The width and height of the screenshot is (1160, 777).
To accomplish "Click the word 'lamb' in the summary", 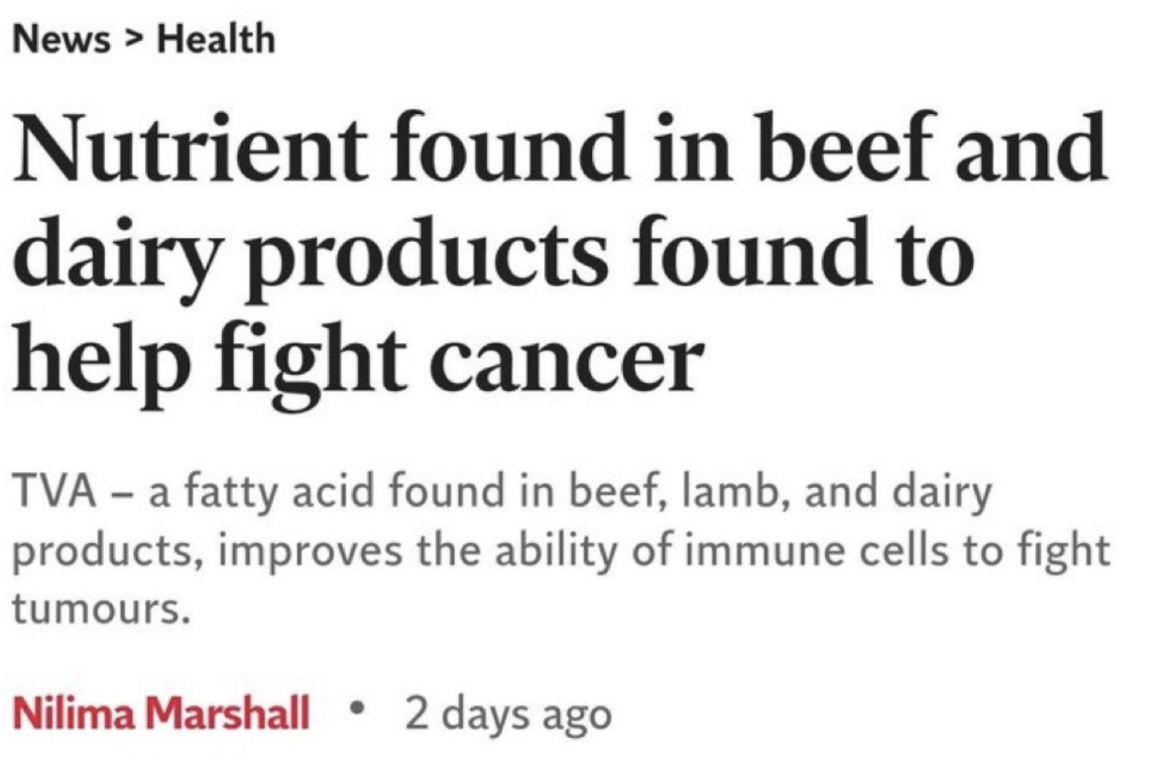I will coord(732,491).
